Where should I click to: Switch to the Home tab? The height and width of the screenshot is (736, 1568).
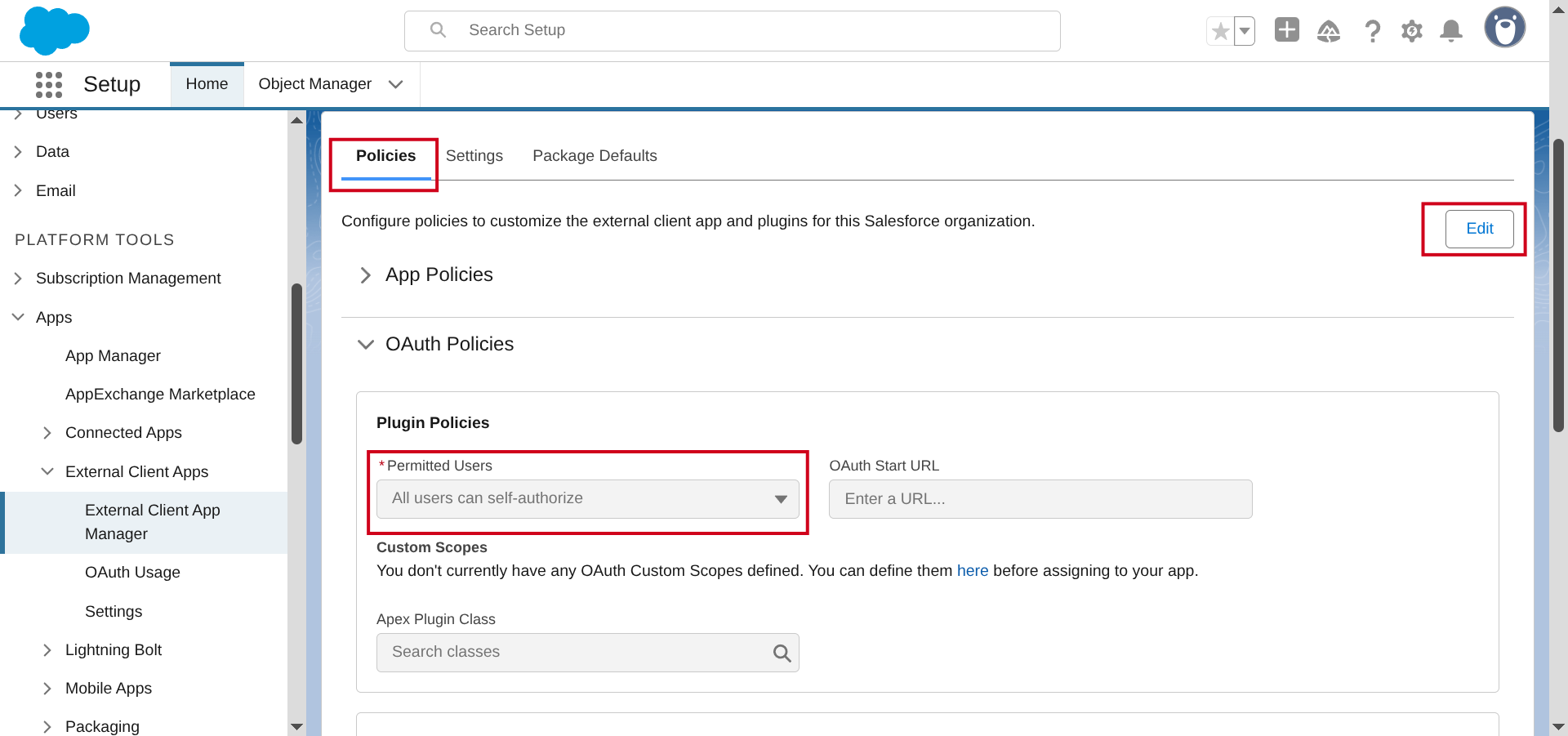207,84
